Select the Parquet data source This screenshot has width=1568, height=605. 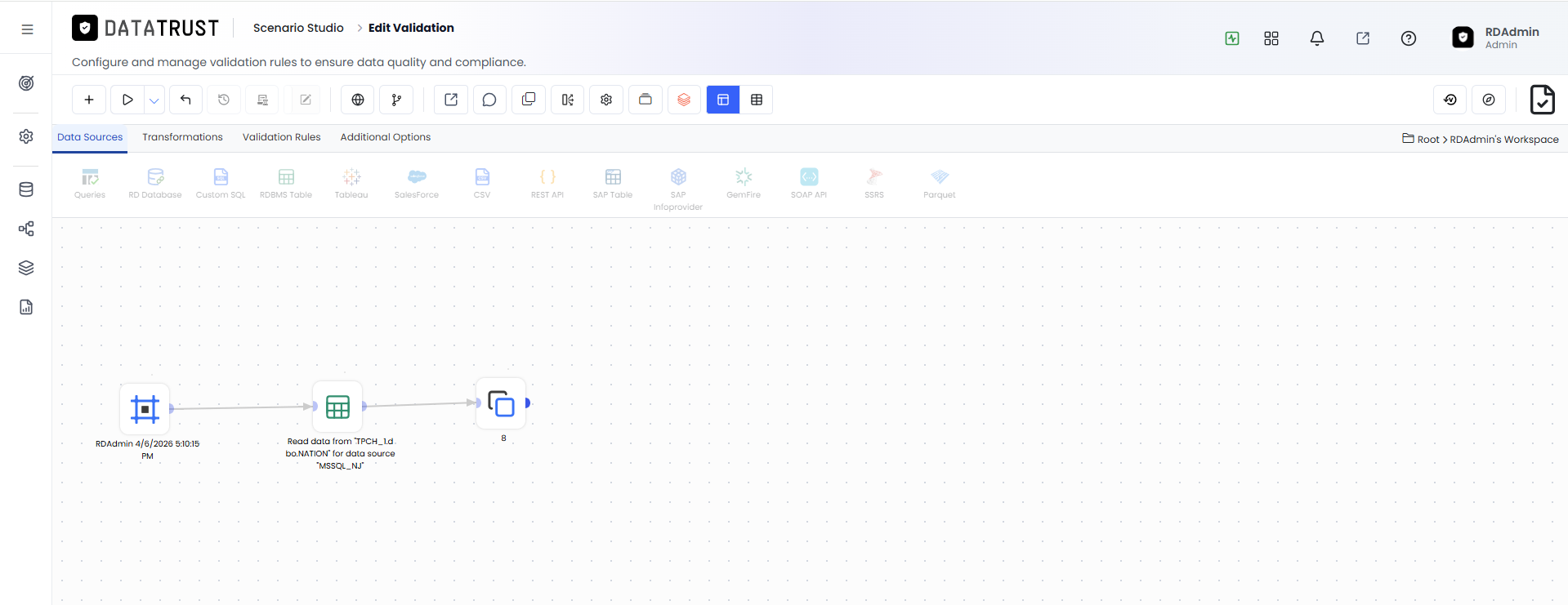tap(940, 184)
